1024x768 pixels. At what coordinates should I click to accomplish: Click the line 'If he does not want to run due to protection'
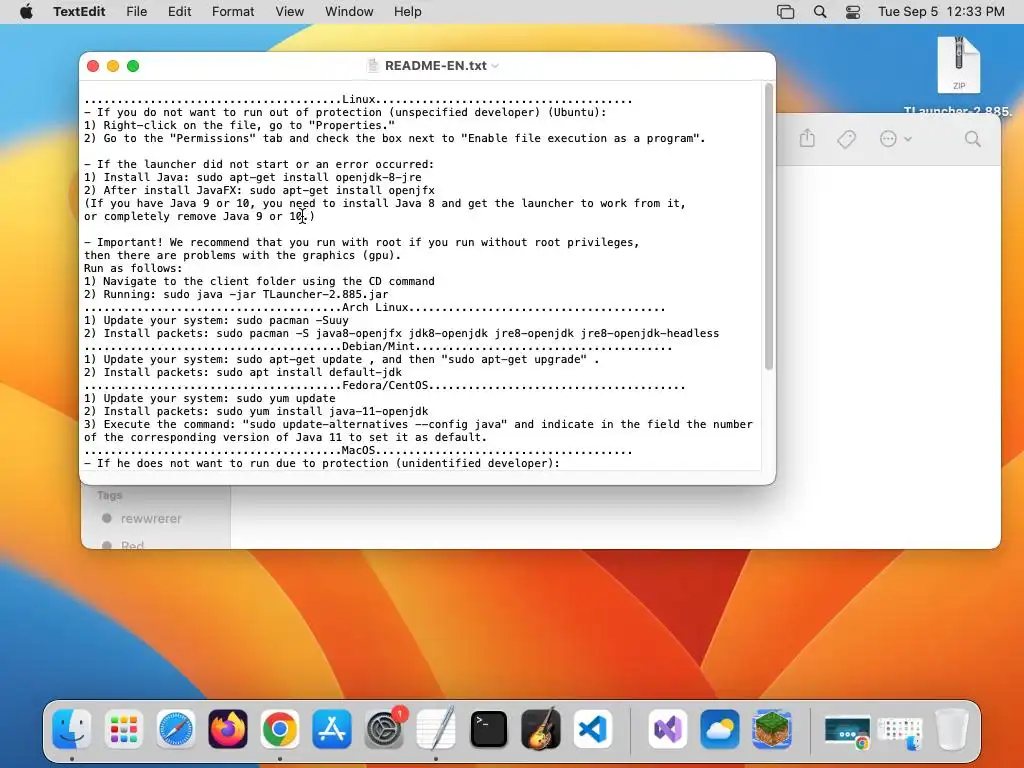point(322,463)
